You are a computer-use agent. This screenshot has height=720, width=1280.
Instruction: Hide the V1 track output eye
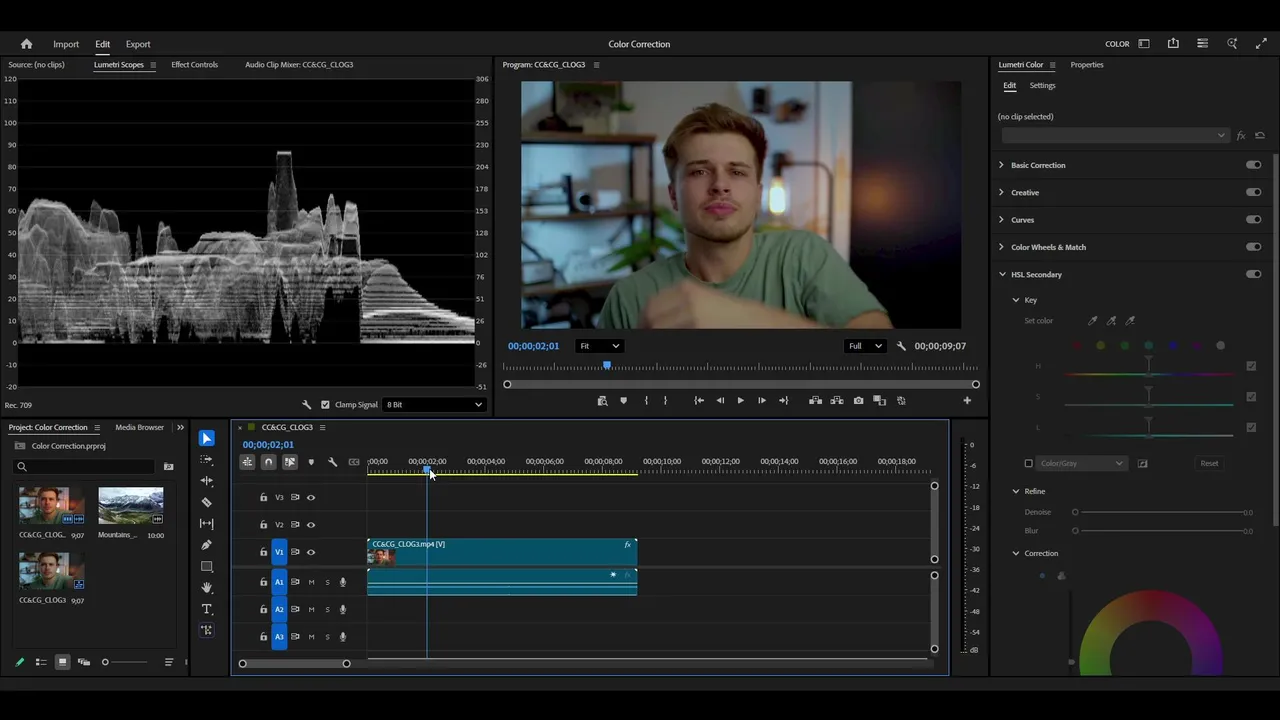[310, 552]
